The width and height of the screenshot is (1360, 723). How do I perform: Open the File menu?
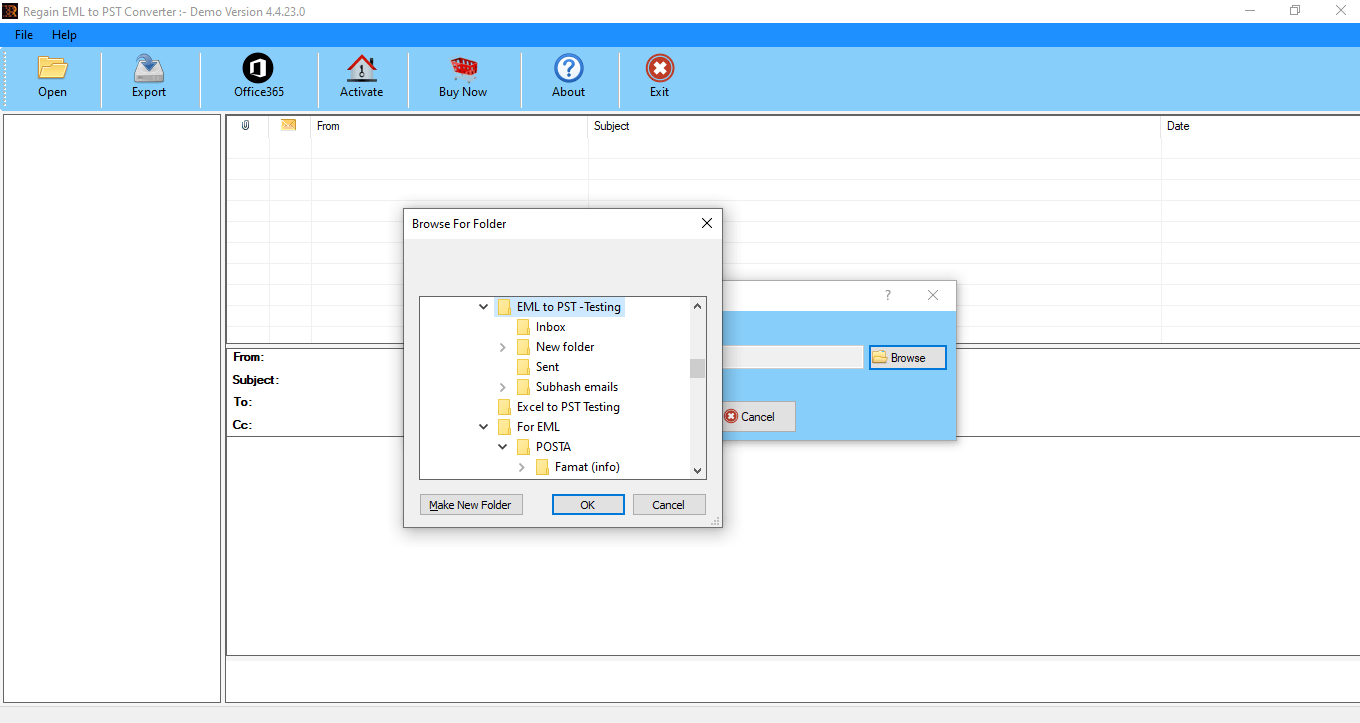pos(24,35)
